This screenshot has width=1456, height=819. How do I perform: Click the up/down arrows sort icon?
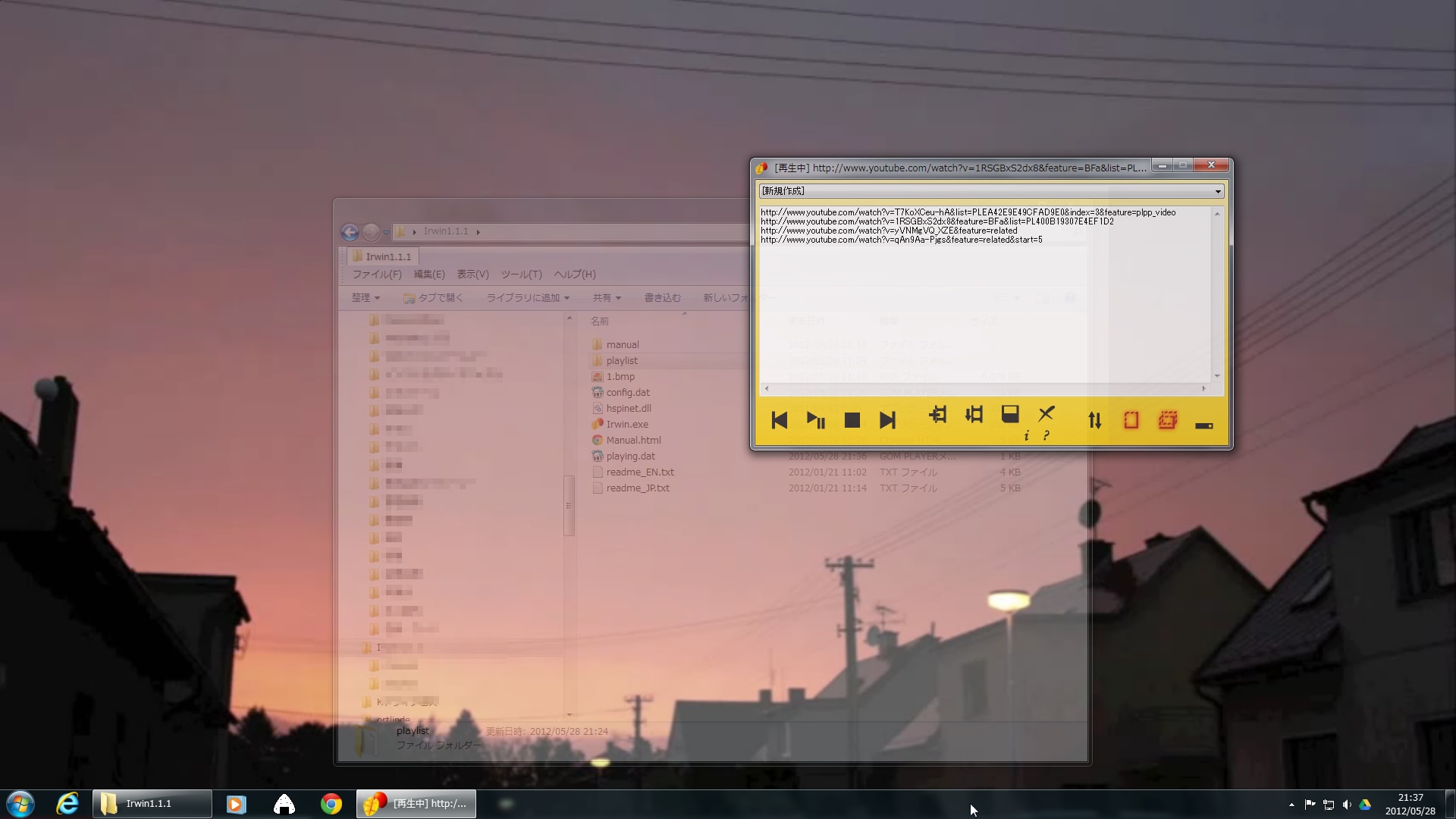click(1094, 420)
